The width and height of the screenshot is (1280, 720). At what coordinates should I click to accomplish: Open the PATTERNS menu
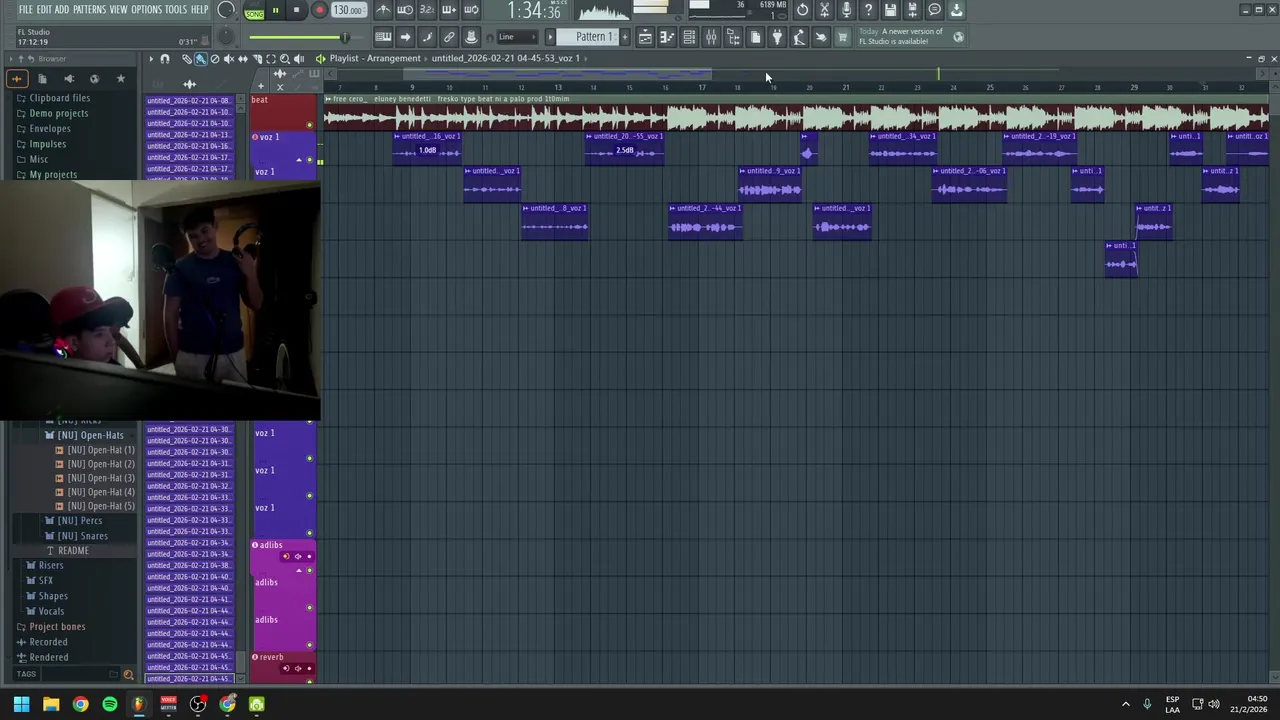tap(89, 9)
